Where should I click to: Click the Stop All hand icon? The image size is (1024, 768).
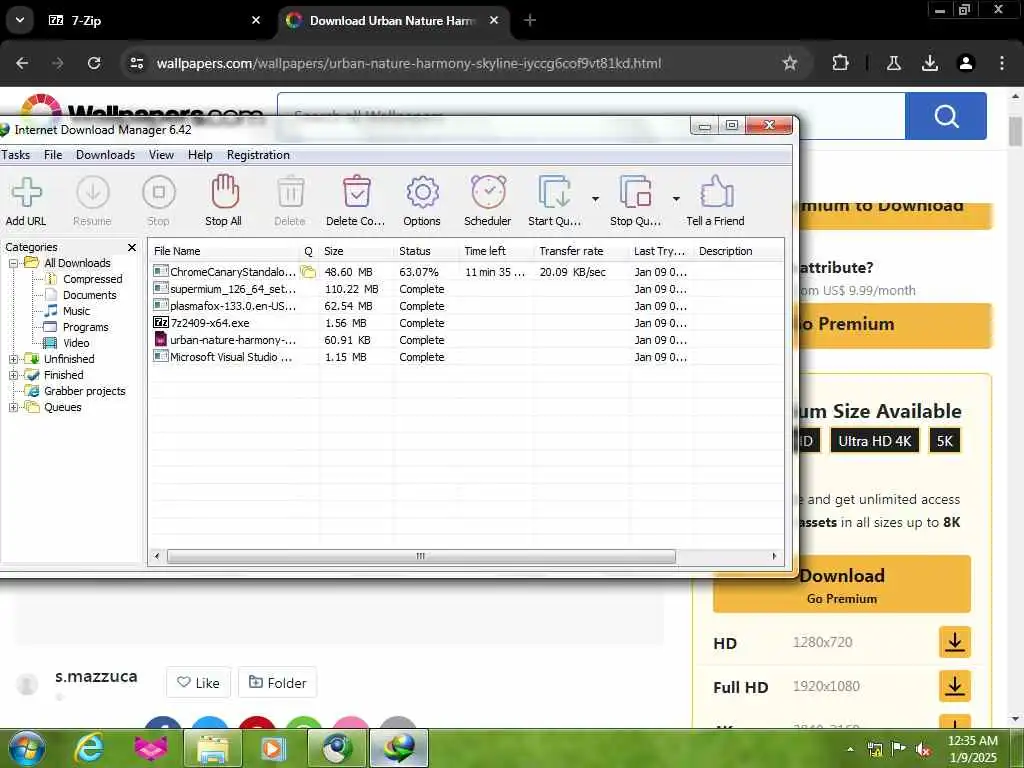point(225,191)
